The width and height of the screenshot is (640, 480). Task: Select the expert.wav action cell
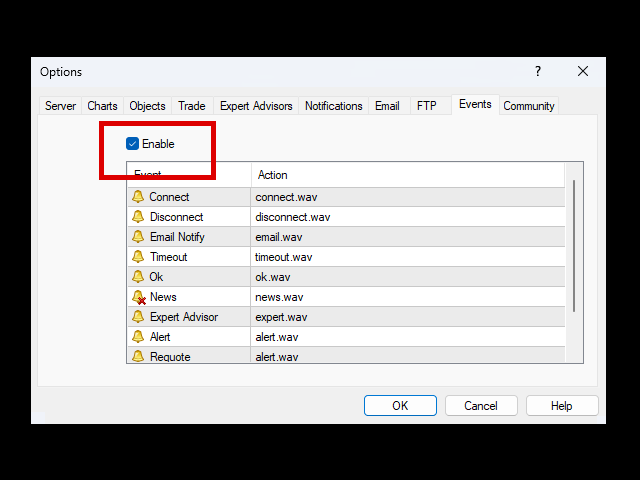(x=408, y=317)
